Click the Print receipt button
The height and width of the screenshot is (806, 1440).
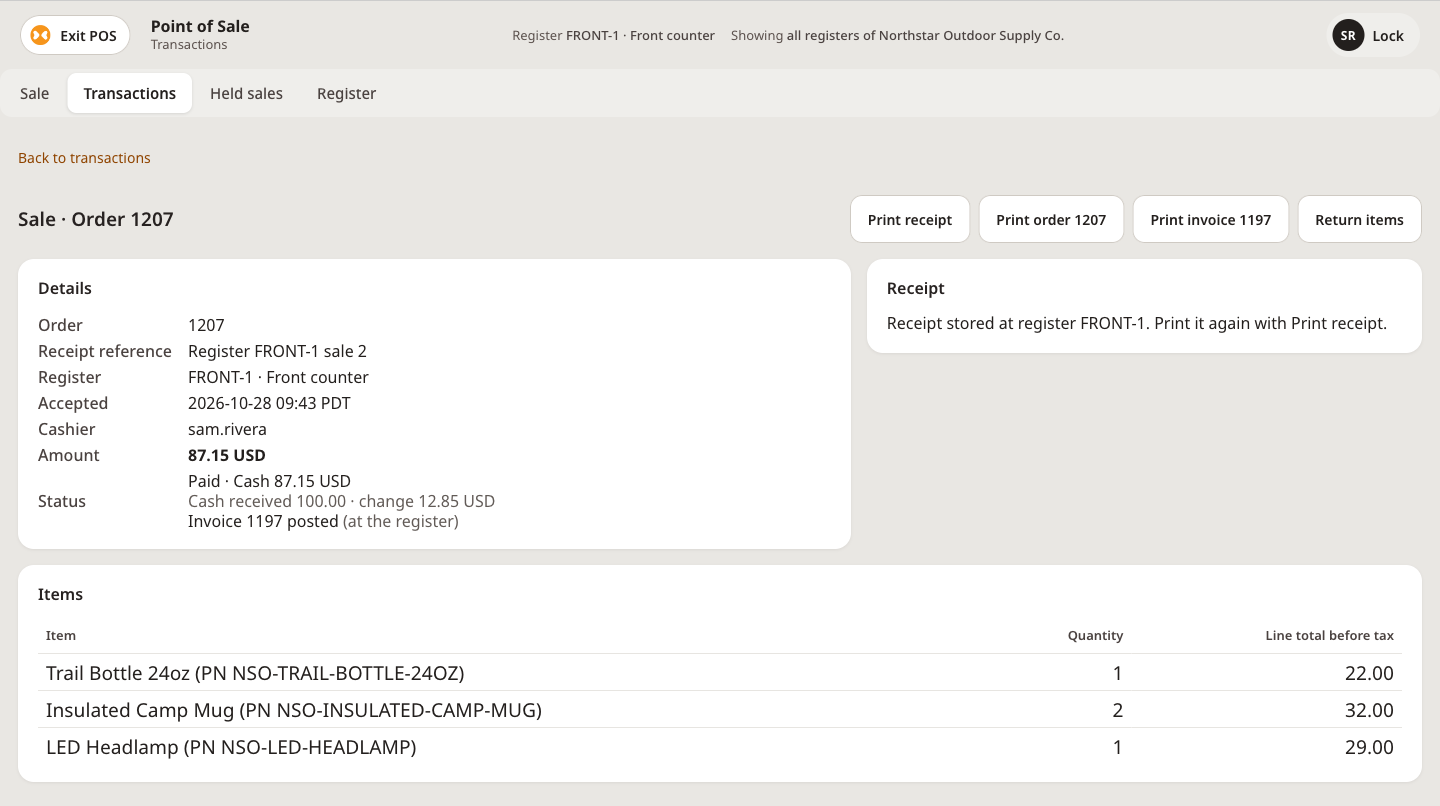pyautogui.click(x=910, y=219)
